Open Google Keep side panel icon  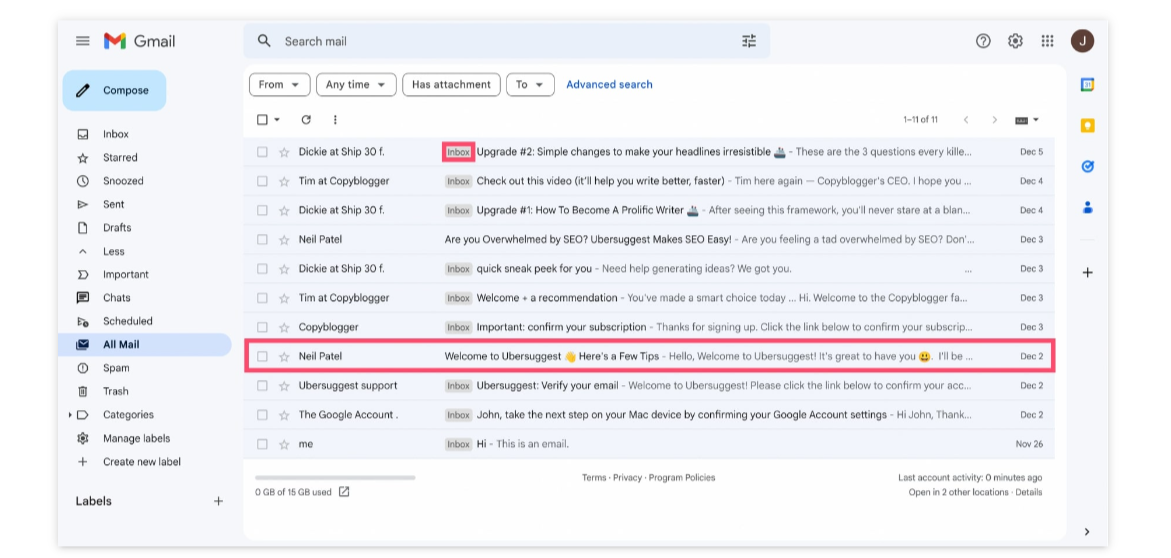(1087, 125)
